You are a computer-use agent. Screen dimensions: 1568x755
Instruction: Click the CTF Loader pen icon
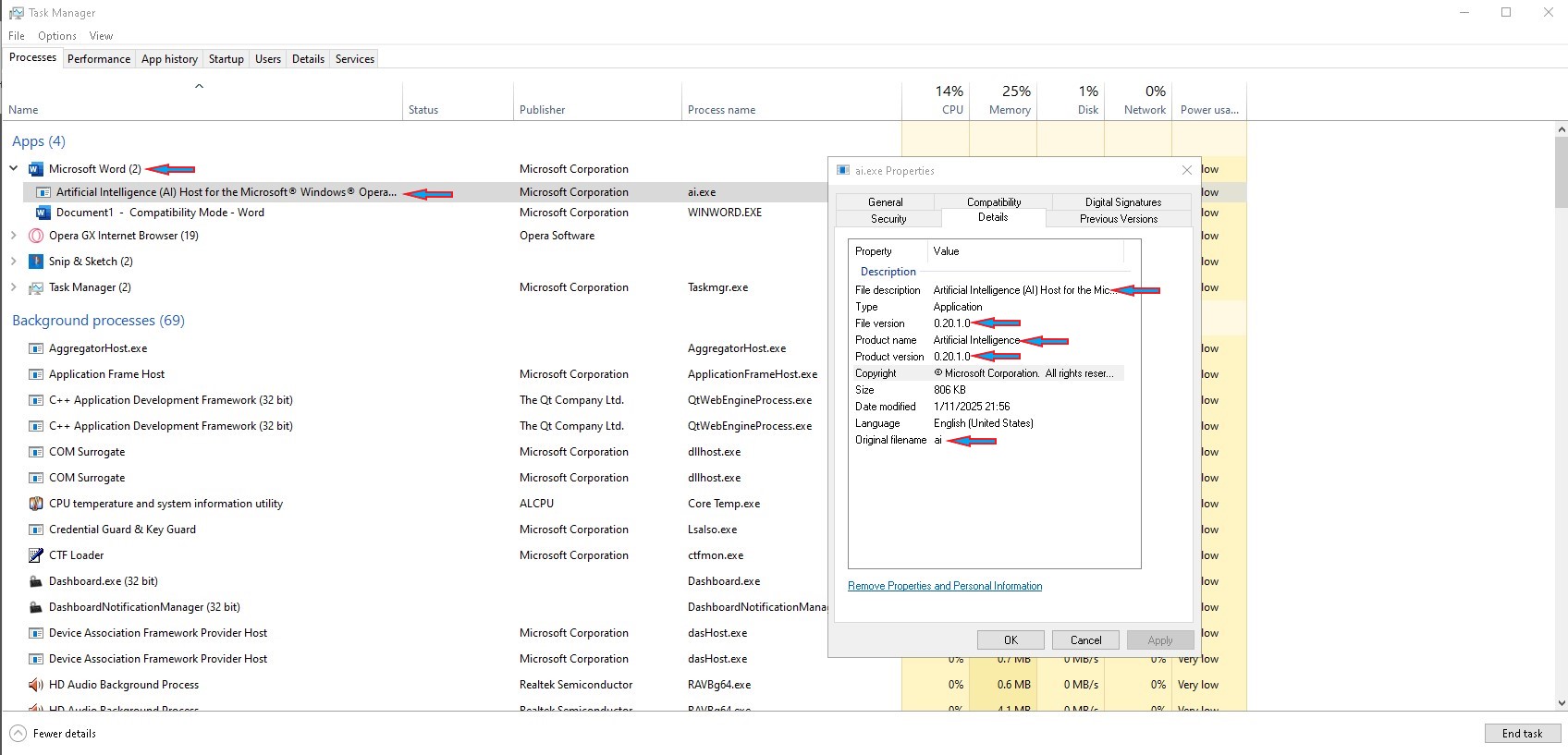click(36, 555)
